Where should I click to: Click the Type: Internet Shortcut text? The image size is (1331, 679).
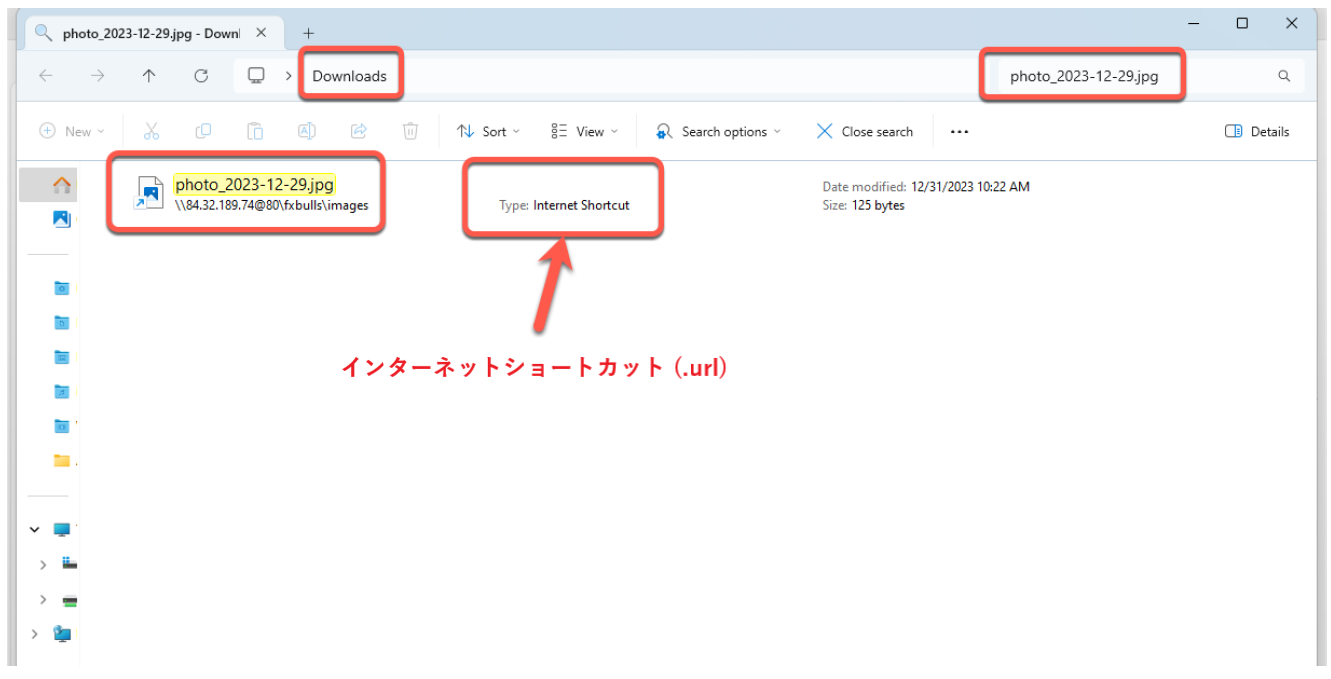coord(564,205)
